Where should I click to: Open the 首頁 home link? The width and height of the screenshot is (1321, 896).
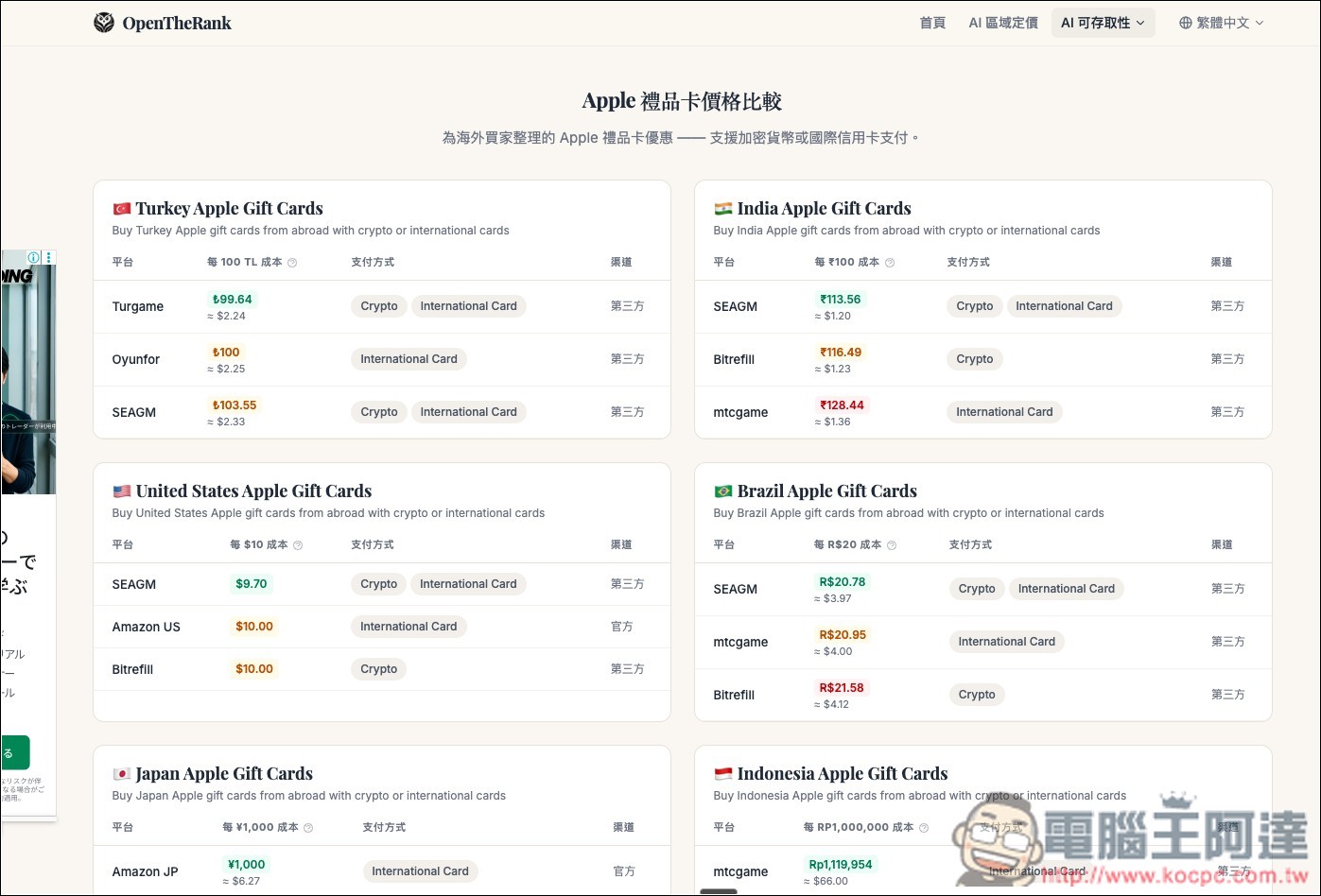point(932,23)
